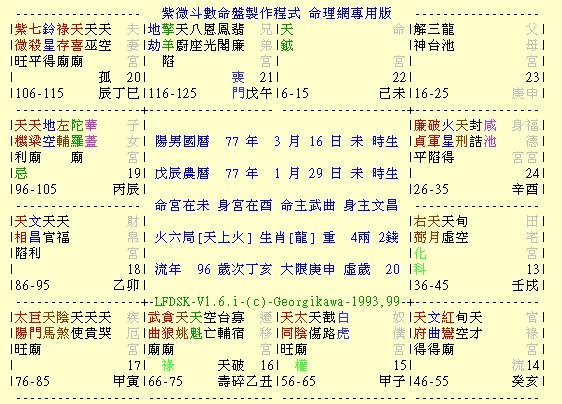The height and width of the screenshot is (404, 562).
Task: Click the LFDSK-V1.6.i Georgikawa version text
Action: (x=276, y=301)
